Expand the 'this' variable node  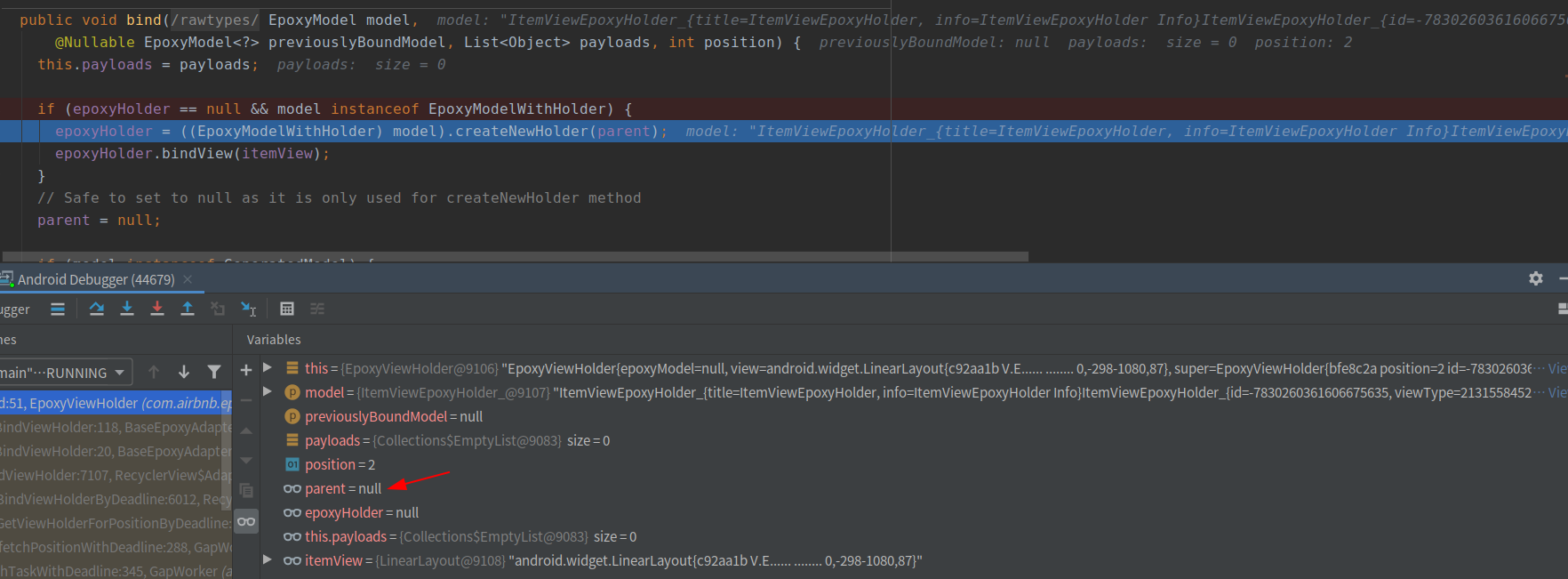[x=268, y=367]
